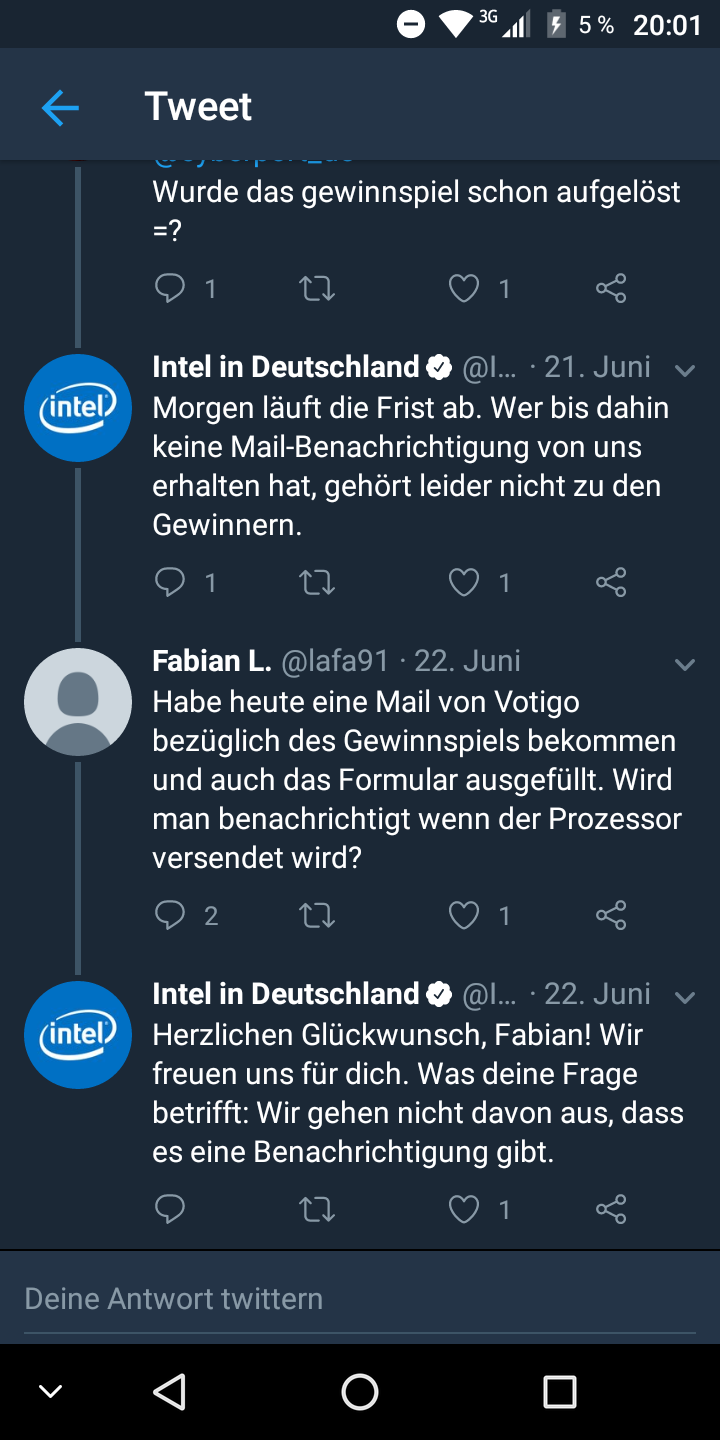Open Fabian L.'s gray avatar picture
The image size is (720, 1440).
(x=78, y=702)
